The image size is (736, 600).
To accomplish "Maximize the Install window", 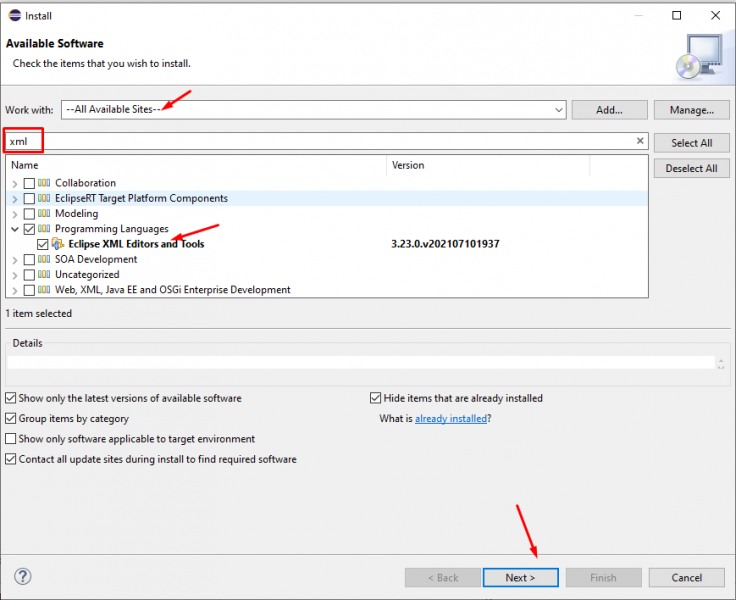I will [676, 15].
